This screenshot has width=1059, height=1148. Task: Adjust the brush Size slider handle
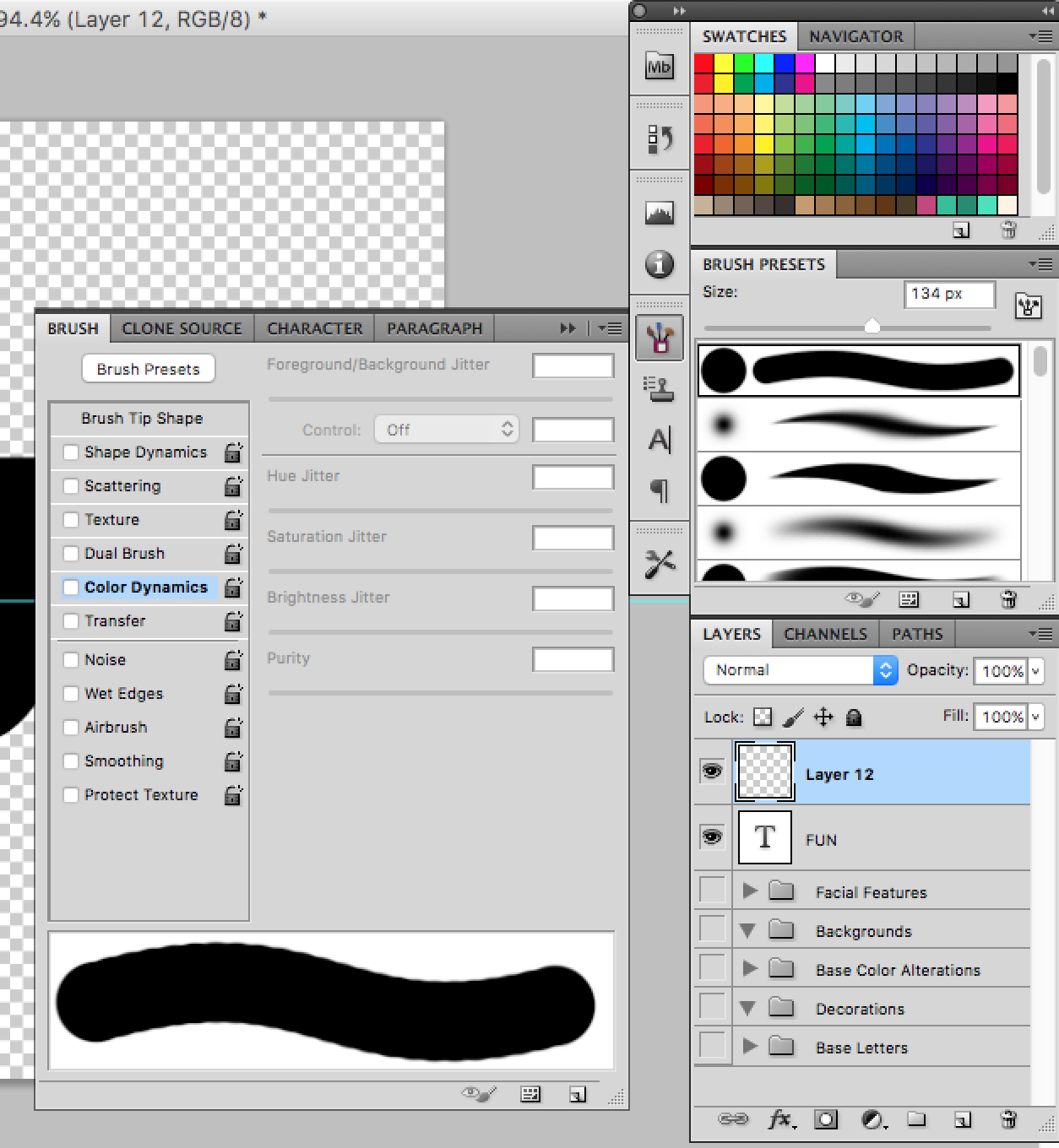click(872, 327)
